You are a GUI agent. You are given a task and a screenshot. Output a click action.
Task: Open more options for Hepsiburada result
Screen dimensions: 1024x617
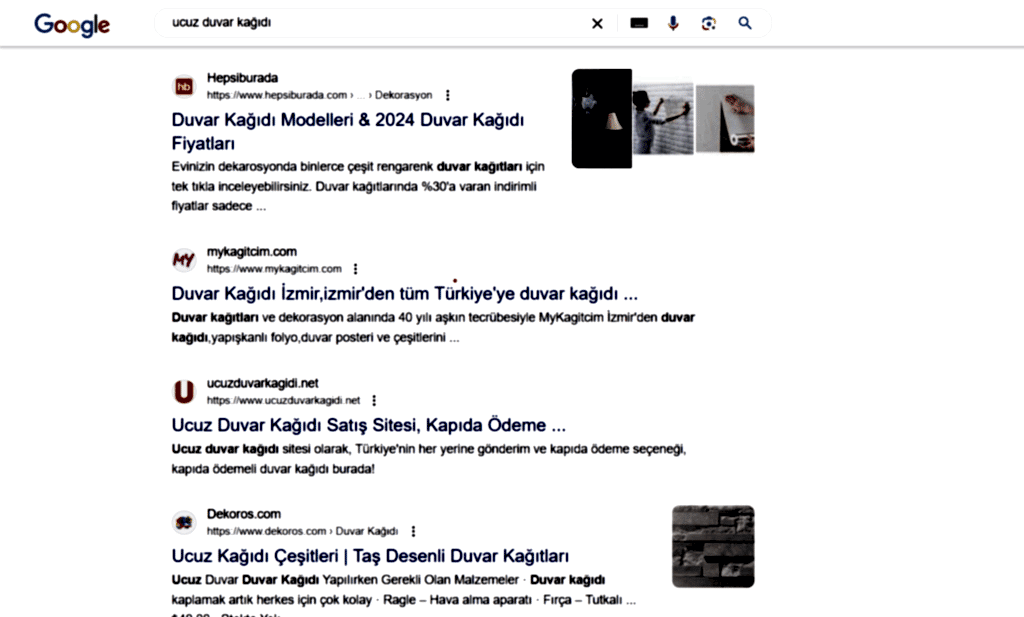click(448, 95)
